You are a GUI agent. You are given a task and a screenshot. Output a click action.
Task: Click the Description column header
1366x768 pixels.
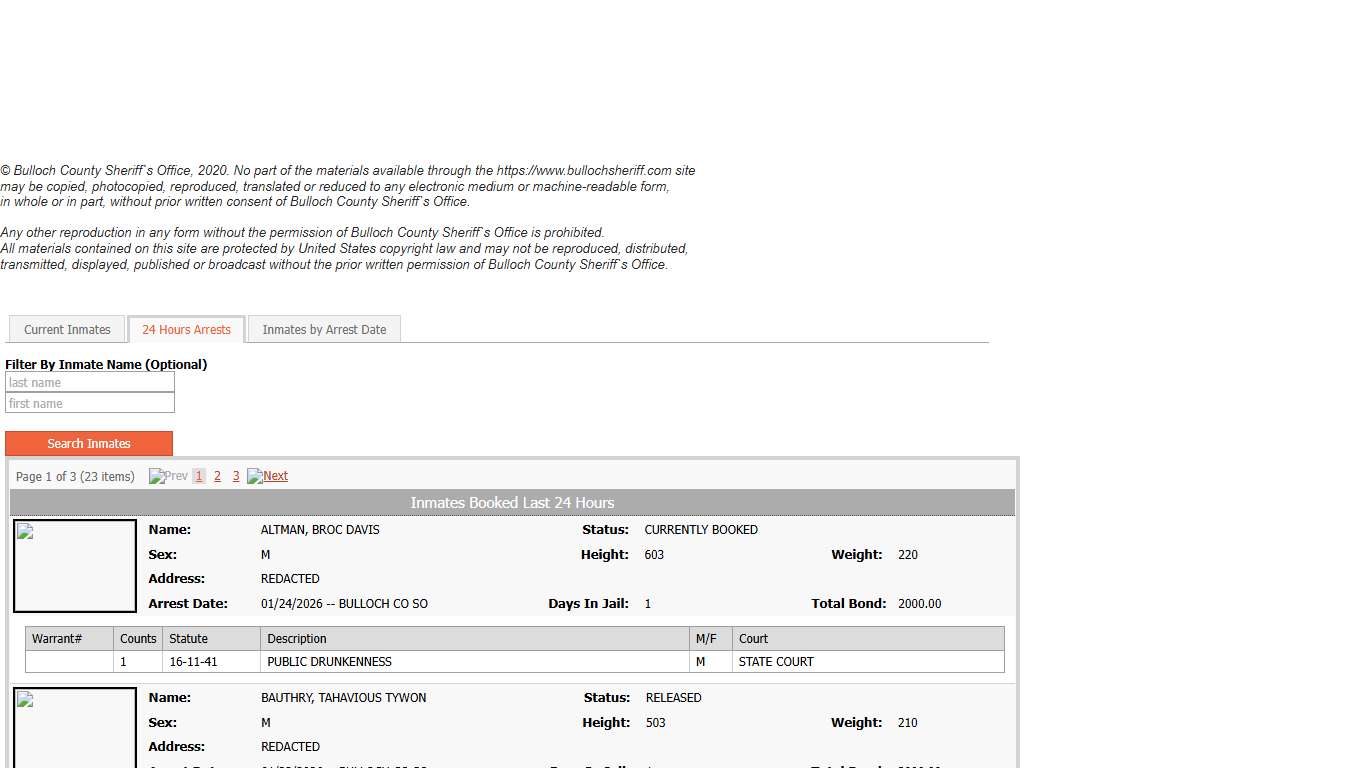point(297,639)
